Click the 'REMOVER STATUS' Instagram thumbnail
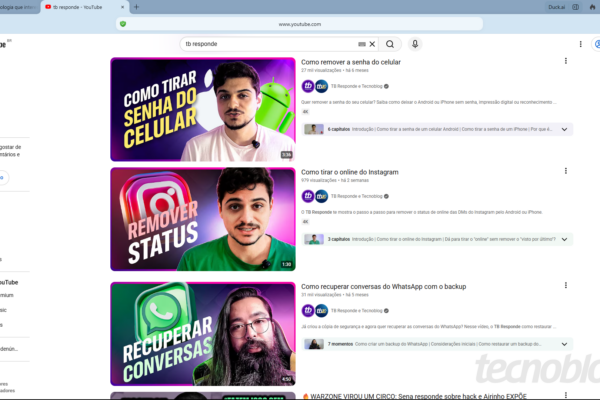This screenshot has height=400, width=600. pos(203,219)
